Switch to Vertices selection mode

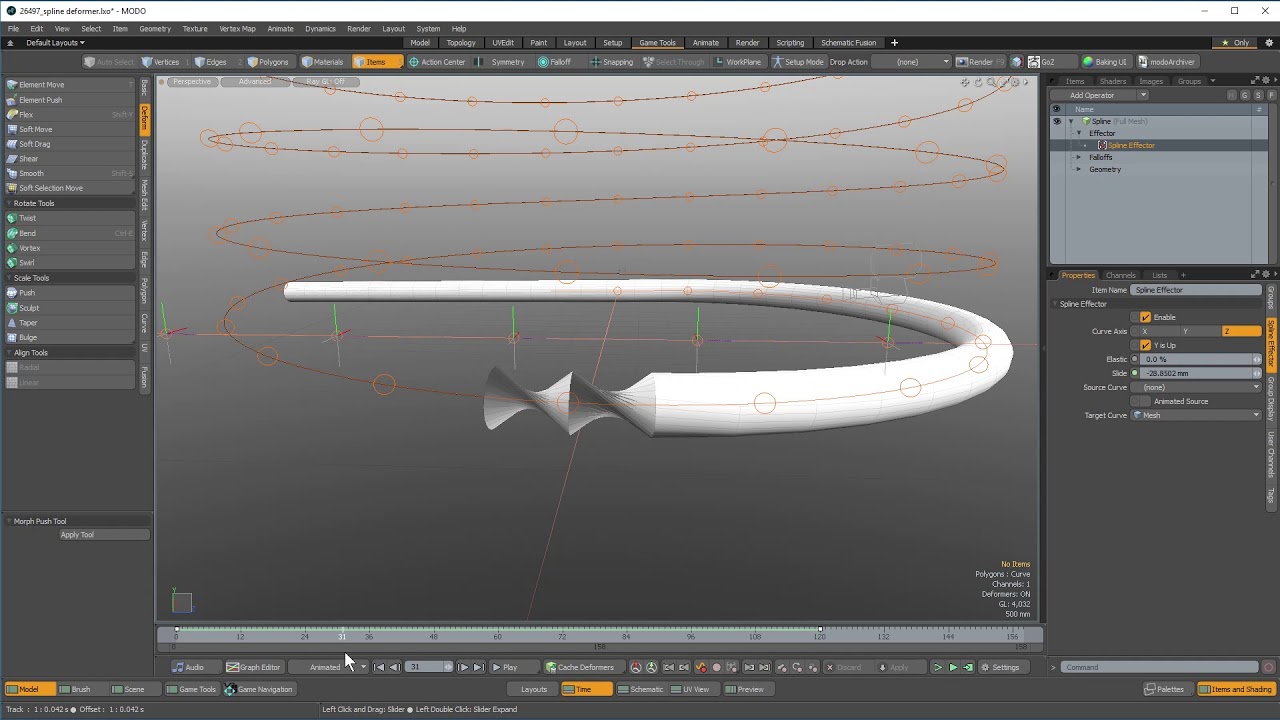[160, 62]
